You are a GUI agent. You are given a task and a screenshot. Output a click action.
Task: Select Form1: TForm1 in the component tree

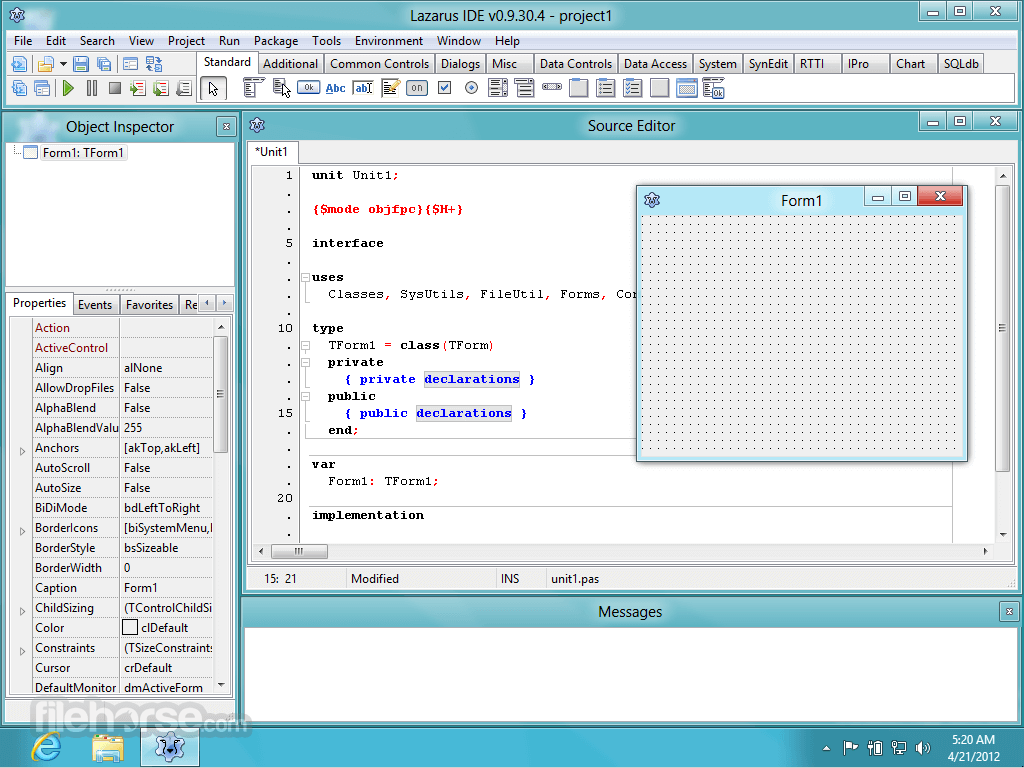[83, 153]
